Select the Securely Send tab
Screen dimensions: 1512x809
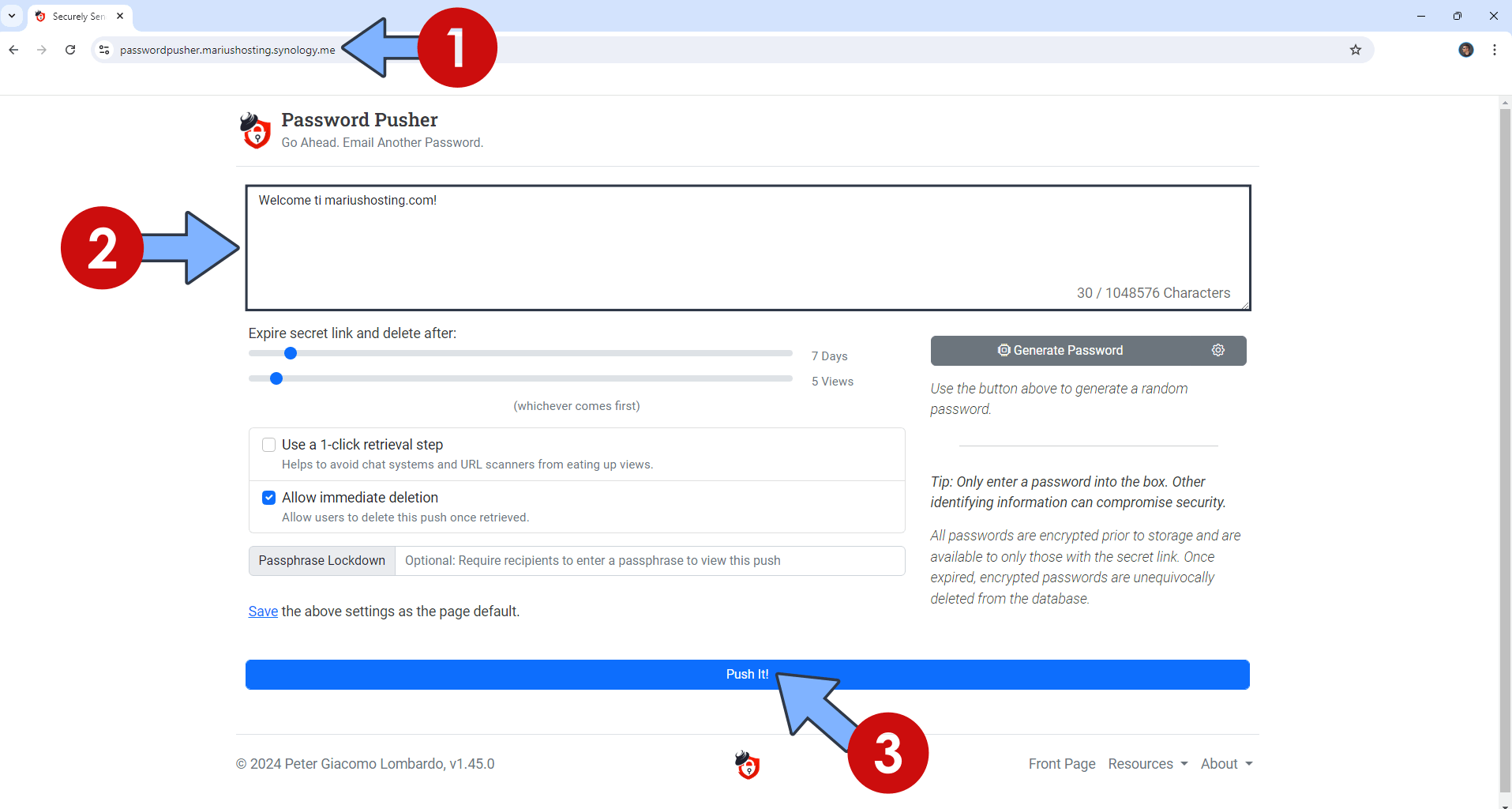coord(78,16)
